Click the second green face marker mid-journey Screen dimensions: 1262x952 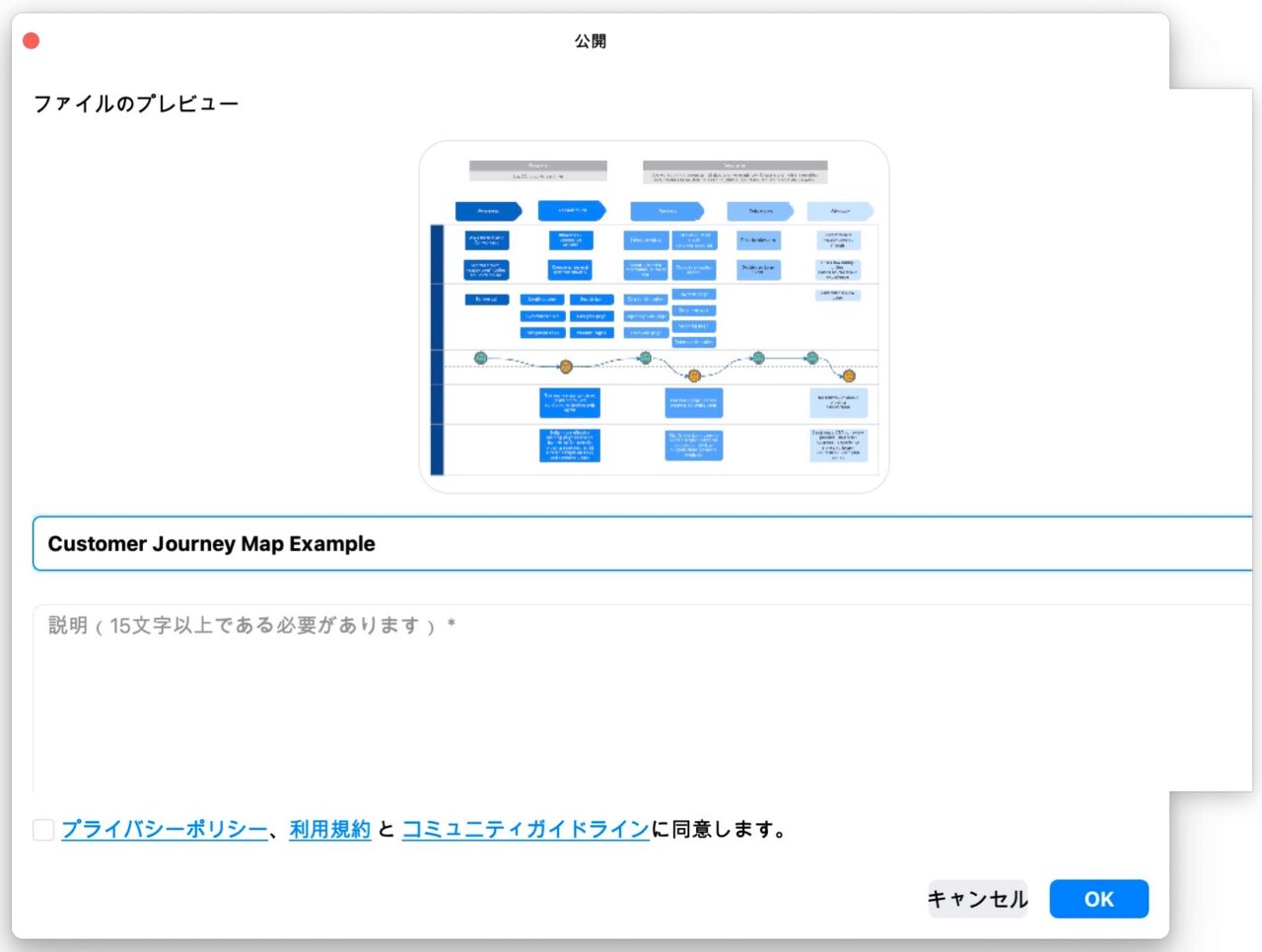[x=645, y=357]
